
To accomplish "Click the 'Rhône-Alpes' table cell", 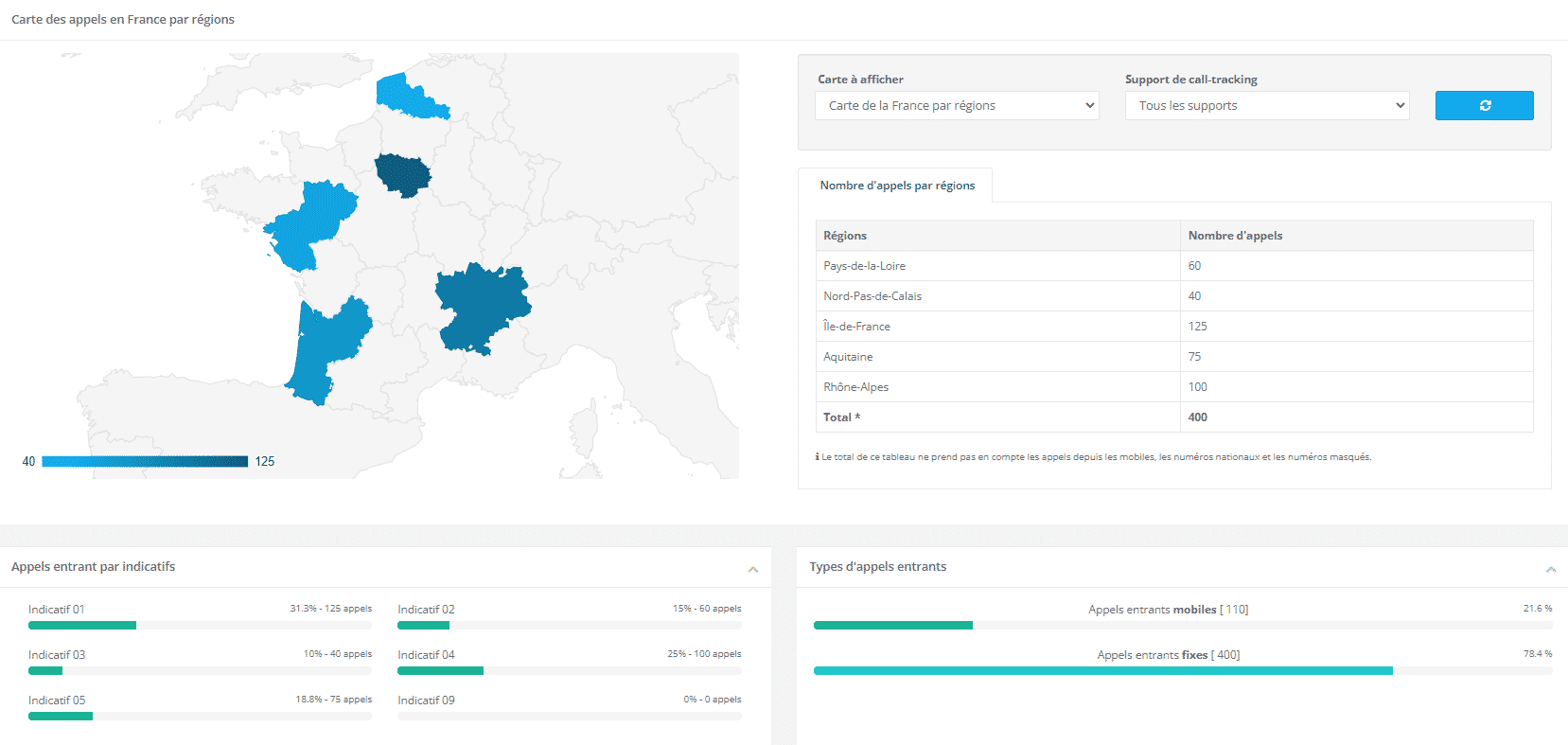I will coord(998,387).
